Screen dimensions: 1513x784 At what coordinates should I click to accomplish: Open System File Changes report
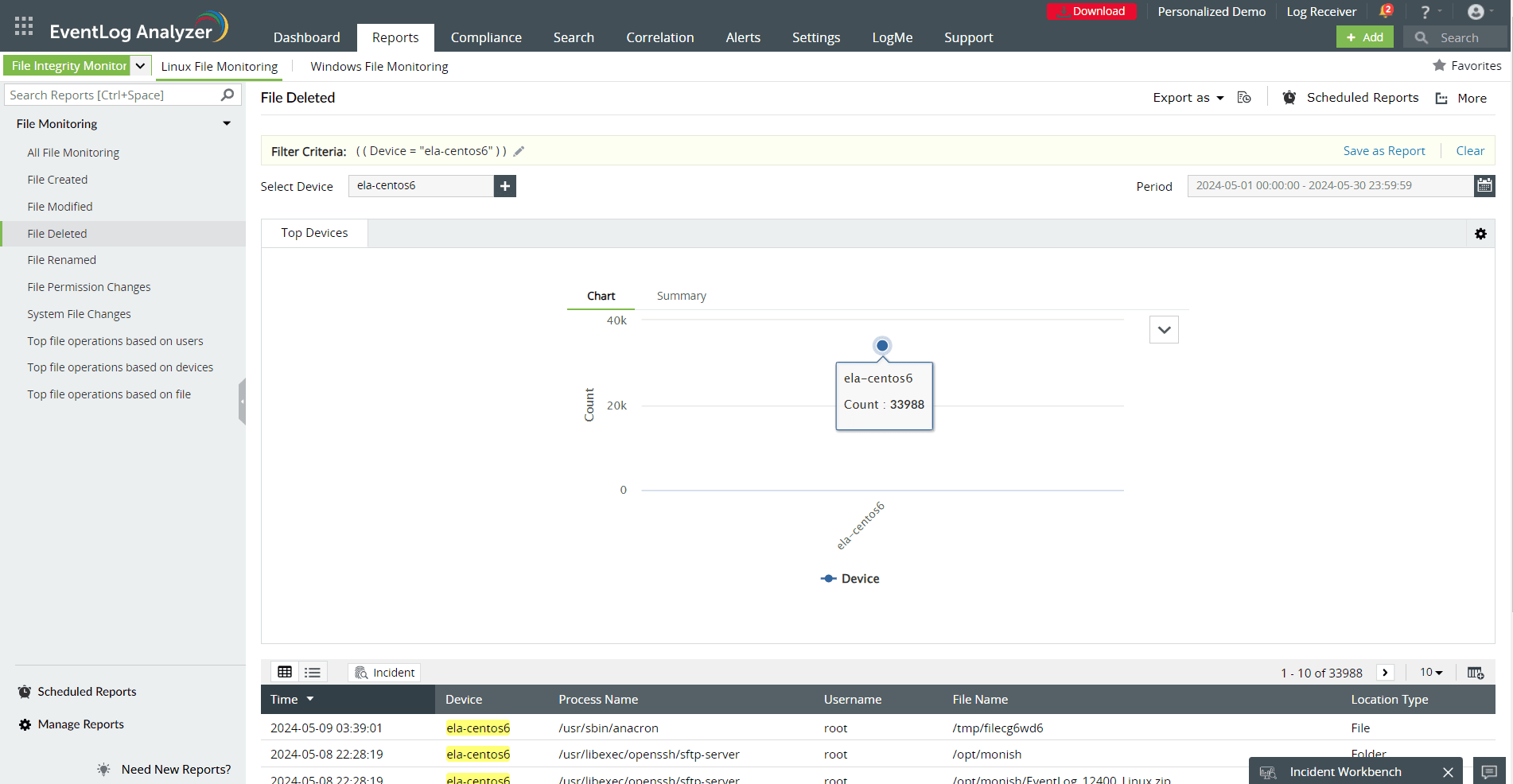[x=79, y=314]
